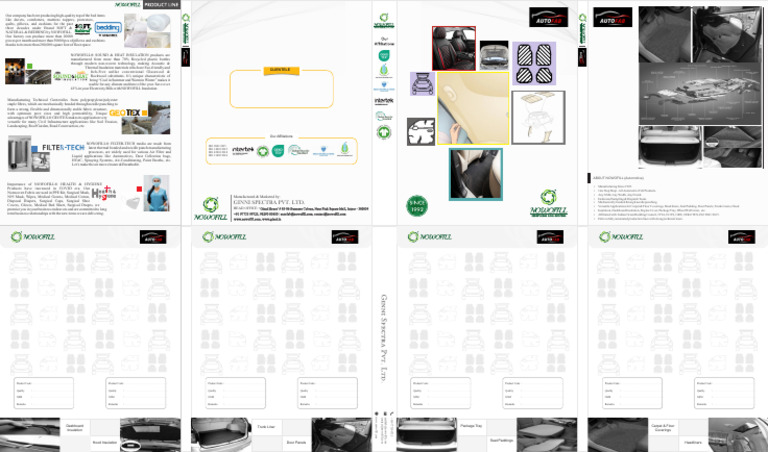Click the GEOTEX brand logo
This screenshot has width=768, height=452.
128,113
